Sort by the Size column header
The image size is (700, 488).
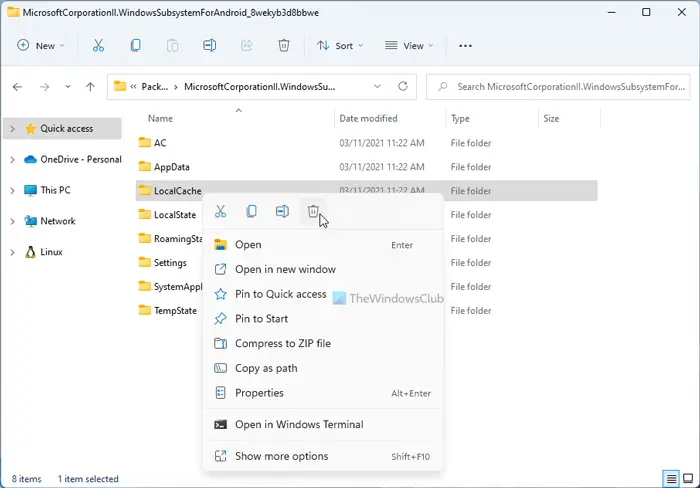(551, 118)
